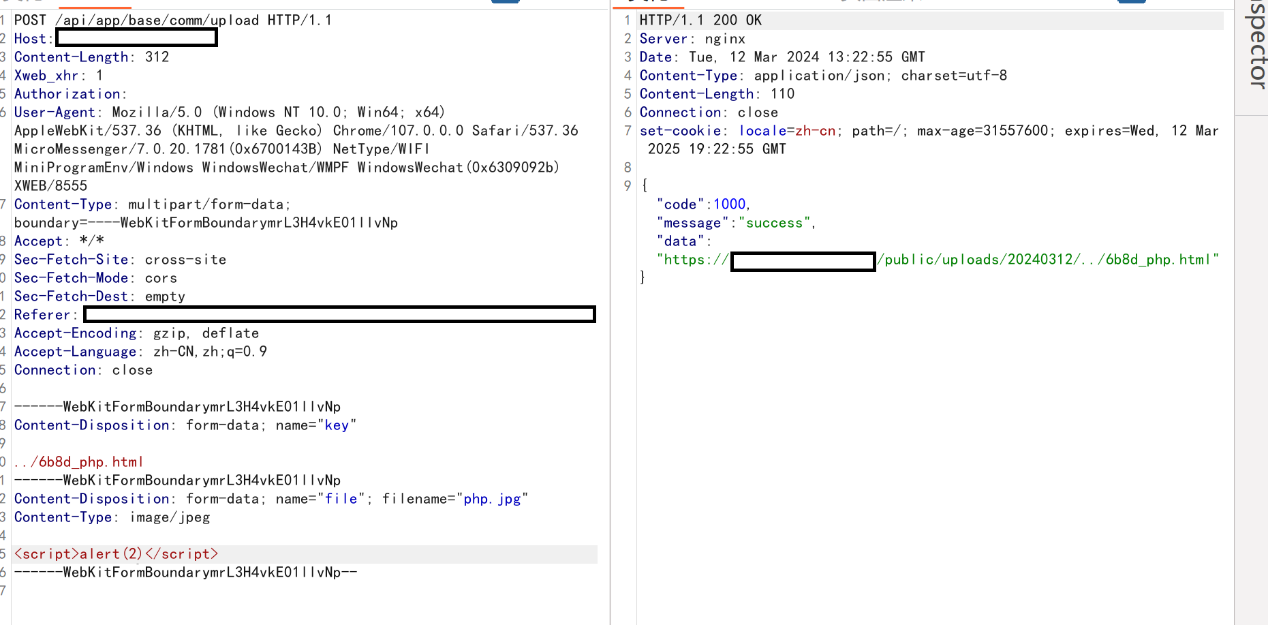Click the Date: Tue, 12 Mar 2024 header
Screen dimensions: 1268x625
(782, 57)
